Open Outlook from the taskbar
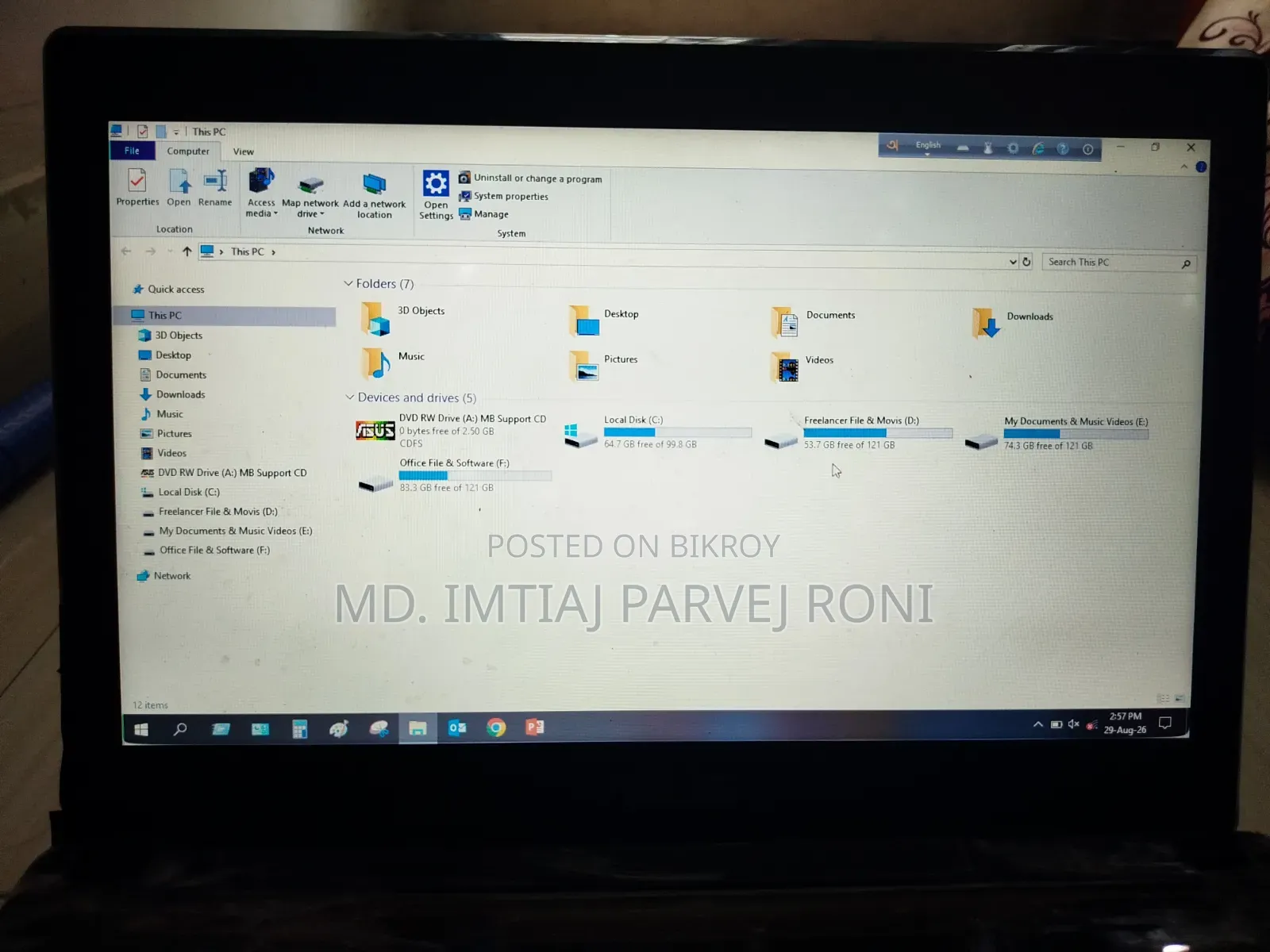This screenshot has height=952, width=1270. (x=457, y=727)
